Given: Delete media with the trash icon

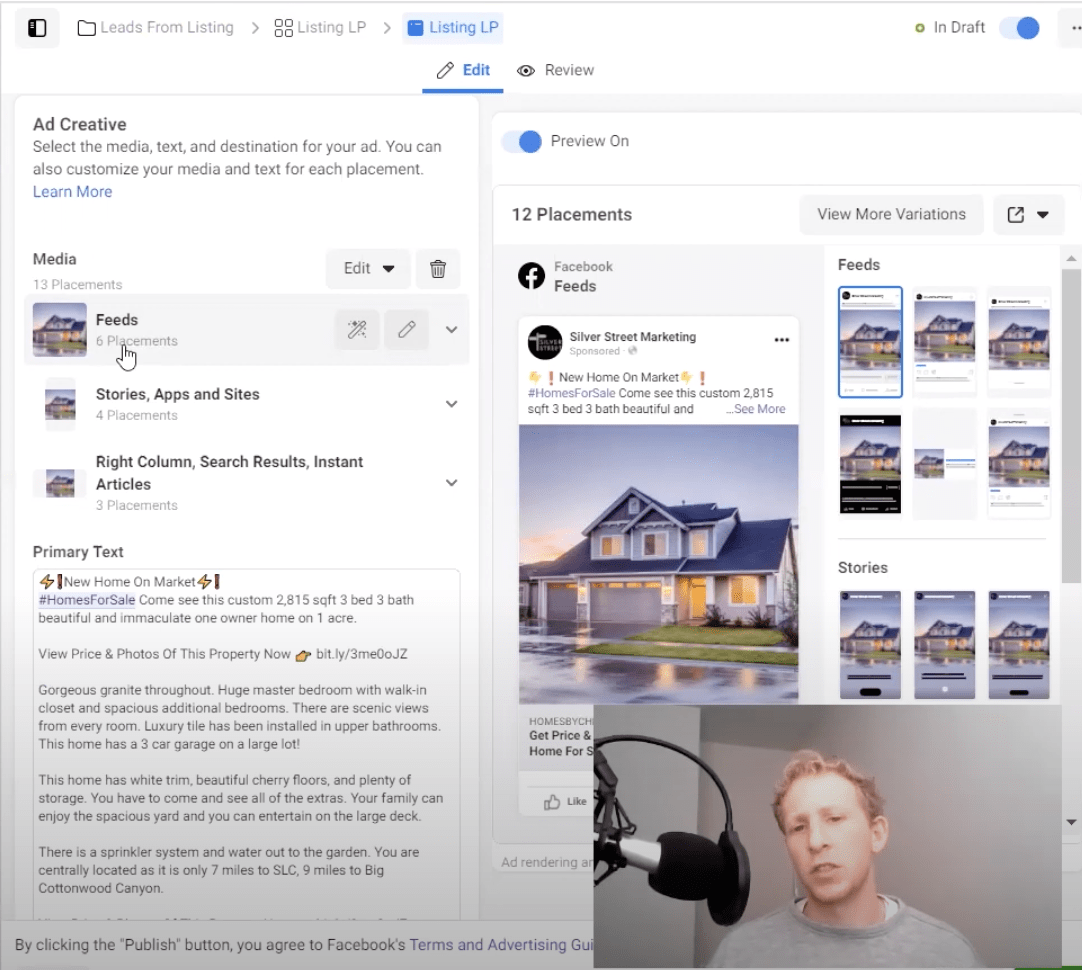Looking at the screenshot, I should [x=437, y=268].
